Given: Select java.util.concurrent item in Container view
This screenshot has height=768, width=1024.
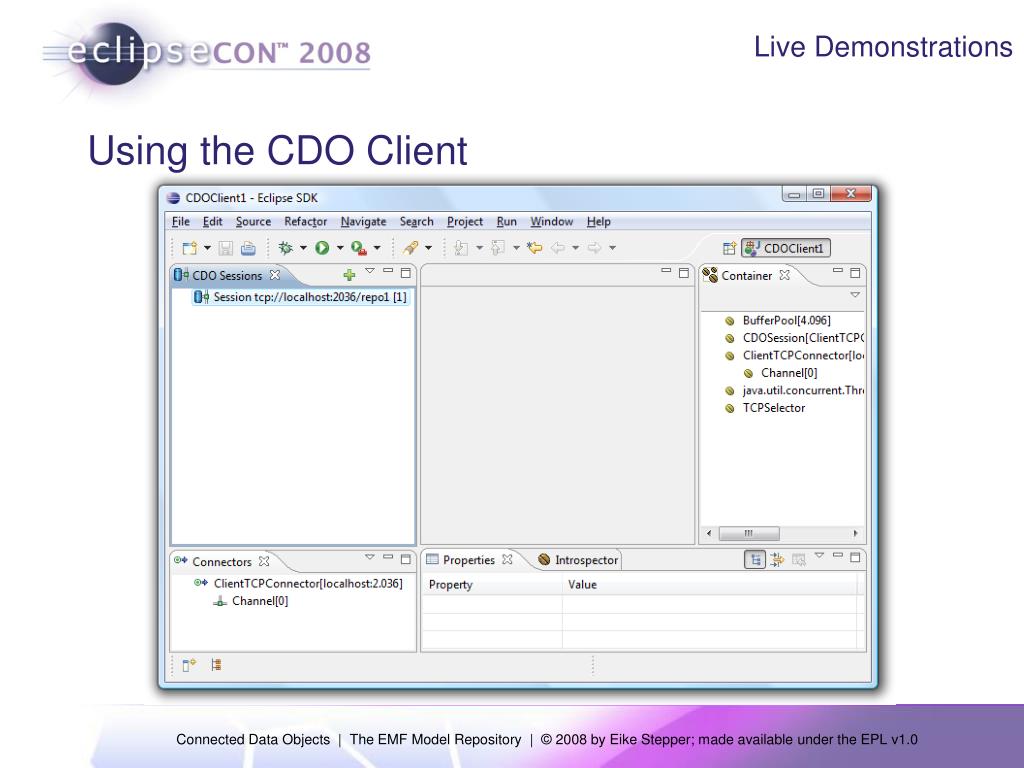Looking at the screenshot, I should point(794,391).
